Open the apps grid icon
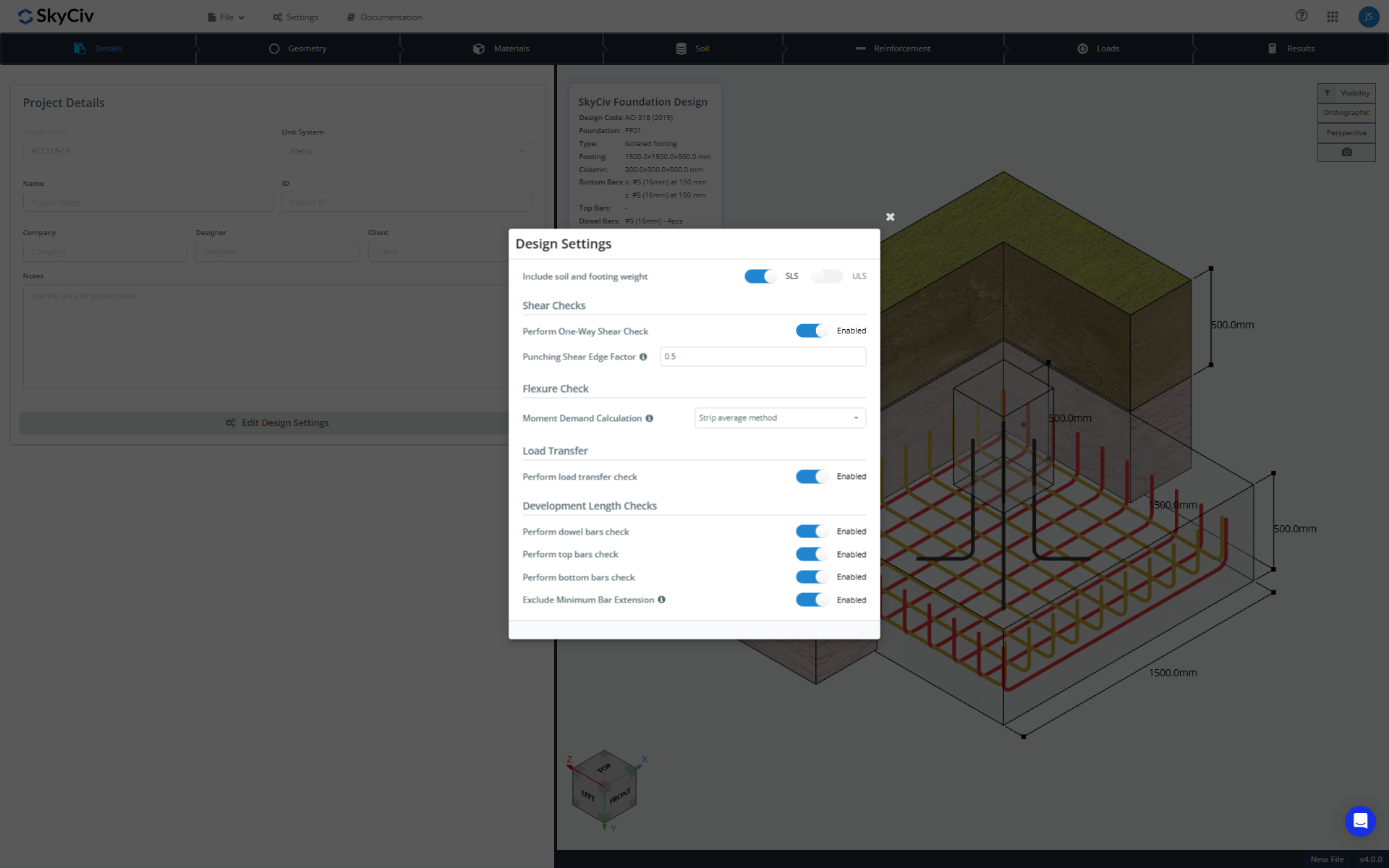Image resolution: width=1389 pixels, height=868 pixels. [1333, 17]
